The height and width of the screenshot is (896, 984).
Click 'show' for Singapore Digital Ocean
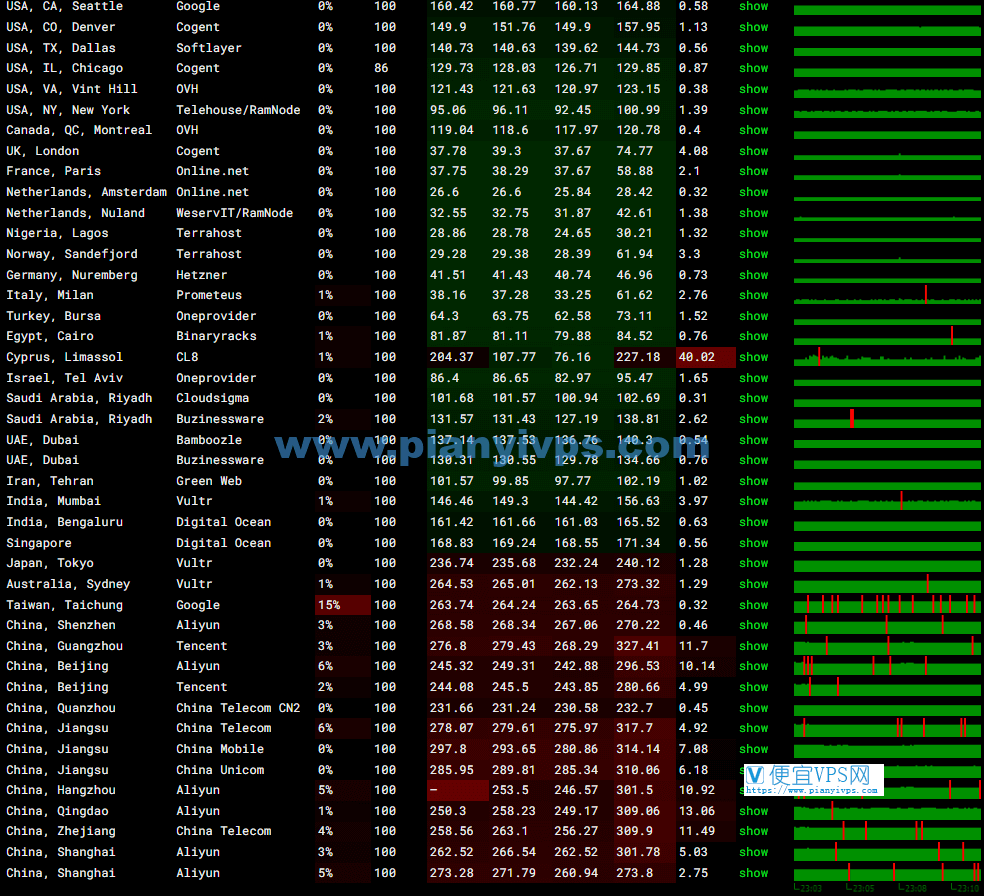(x=753, y=543)
